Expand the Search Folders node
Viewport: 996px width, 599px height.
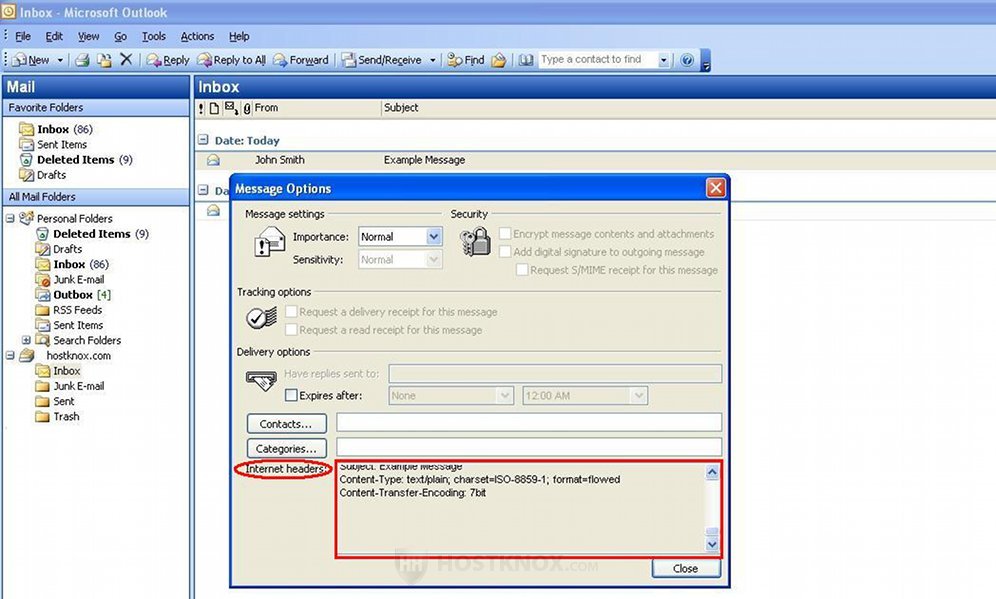click(x=26, y=340)
